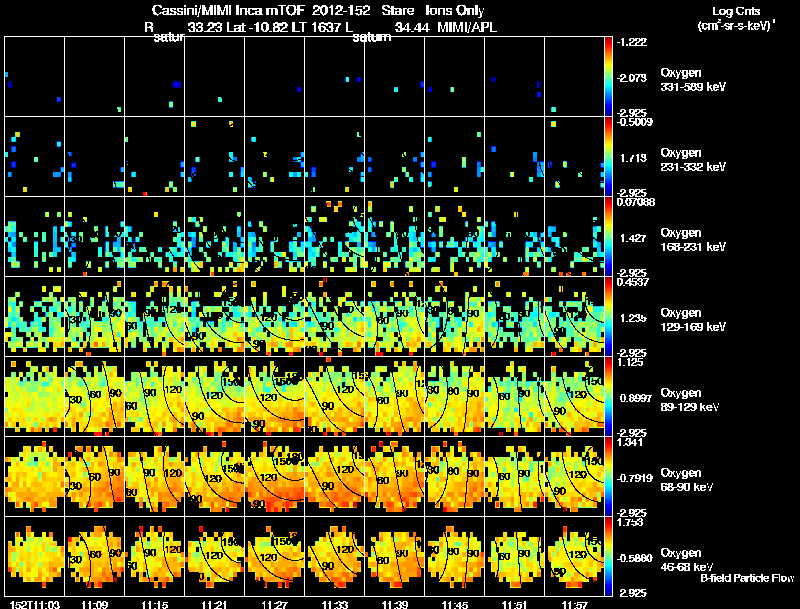
Task: Click the Log Cnts units header
Action: pos(736,18)
